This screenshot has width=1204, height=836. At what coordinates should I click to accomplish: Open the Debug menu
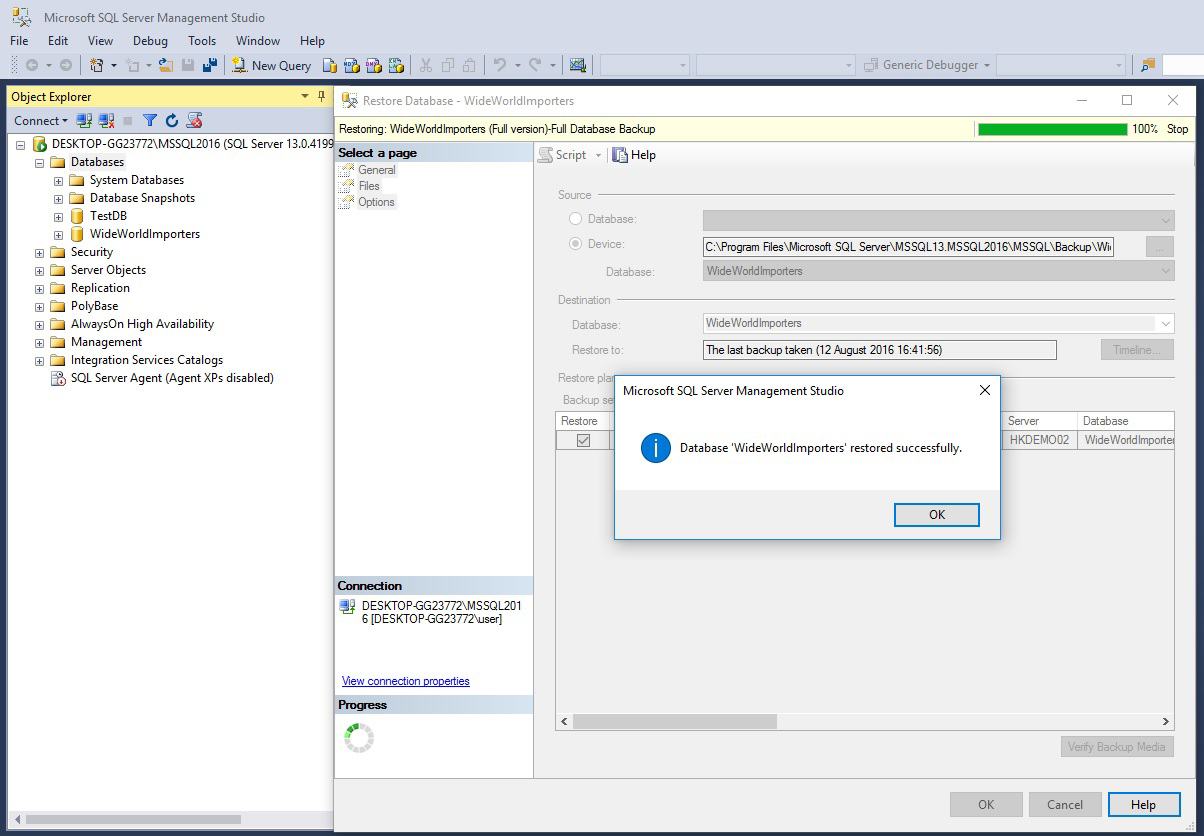[x=150, y=41]
